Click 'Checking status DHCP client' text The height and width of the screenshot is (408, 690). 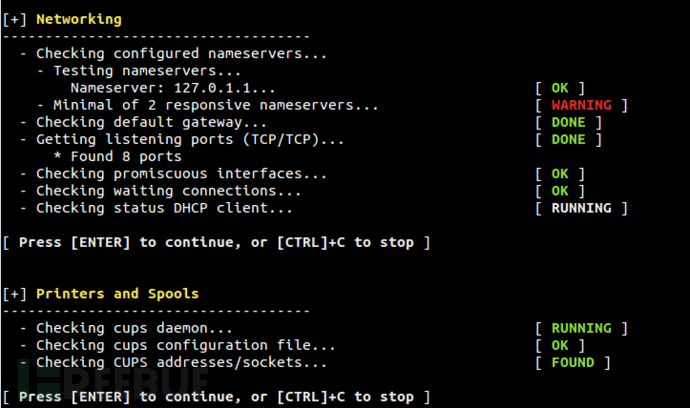coord(163,208)
